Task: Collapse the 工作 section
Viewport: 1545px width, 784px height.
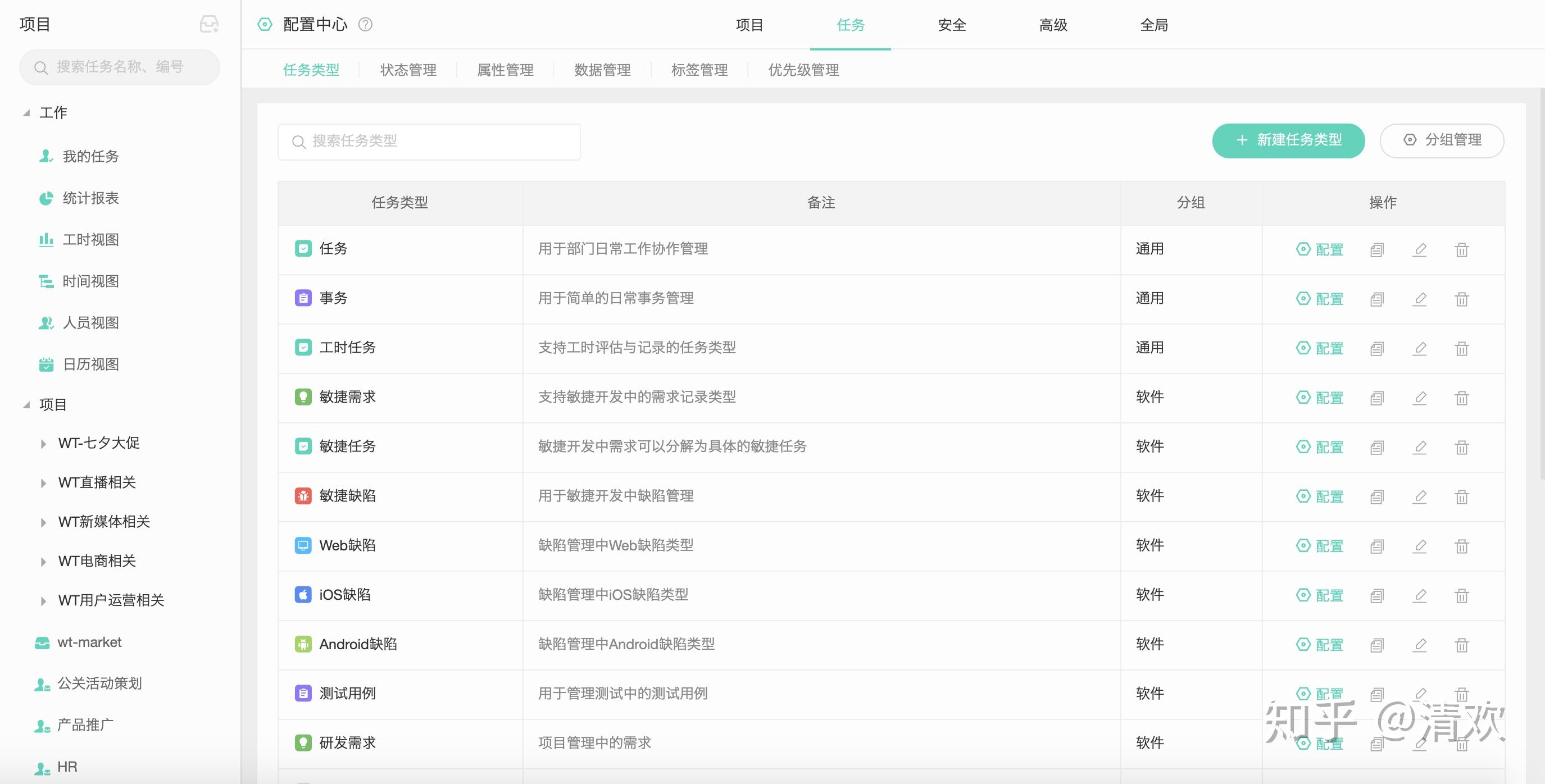Action: click(x=26, y=113)
